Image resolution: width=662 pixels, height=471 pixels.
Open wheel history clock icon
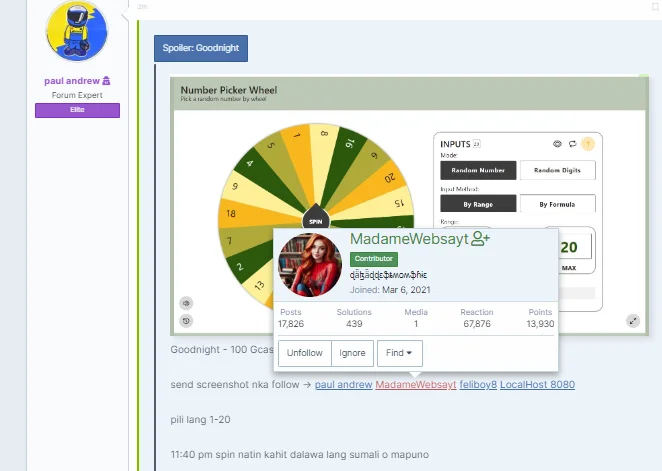(186, 321)
